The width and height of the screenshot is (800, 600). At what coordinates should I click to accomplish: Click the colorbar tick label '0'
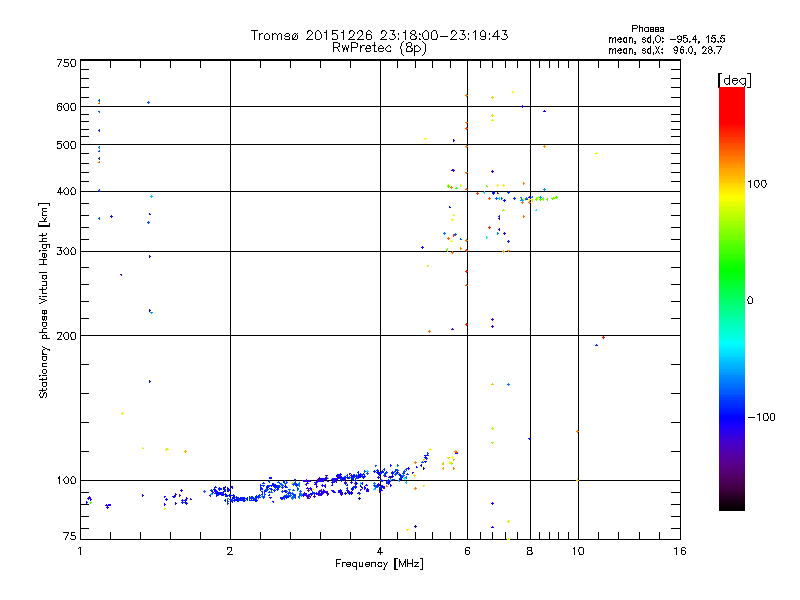[750, 301]
